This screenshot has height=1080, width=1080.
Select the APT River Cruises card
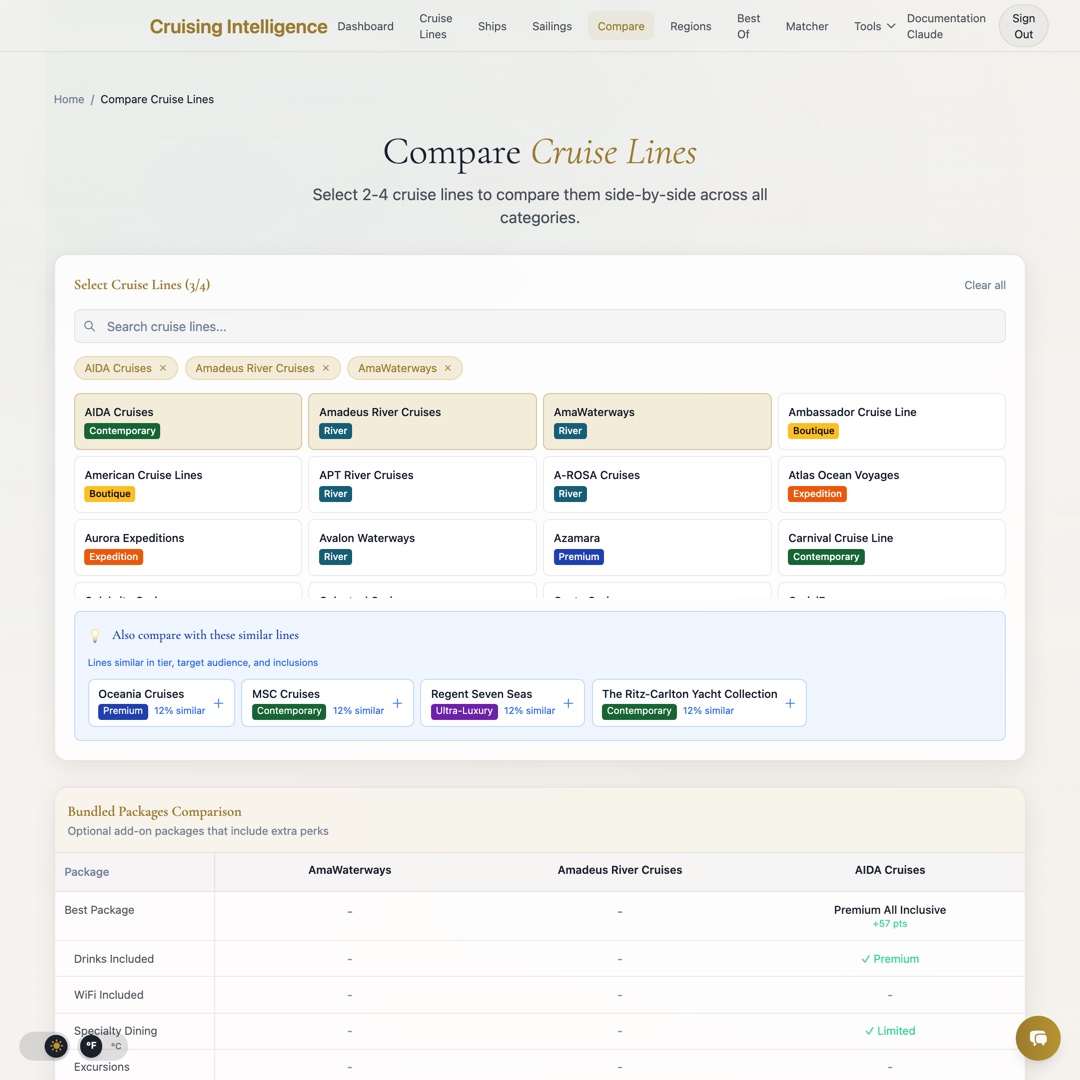pos(422,484)
